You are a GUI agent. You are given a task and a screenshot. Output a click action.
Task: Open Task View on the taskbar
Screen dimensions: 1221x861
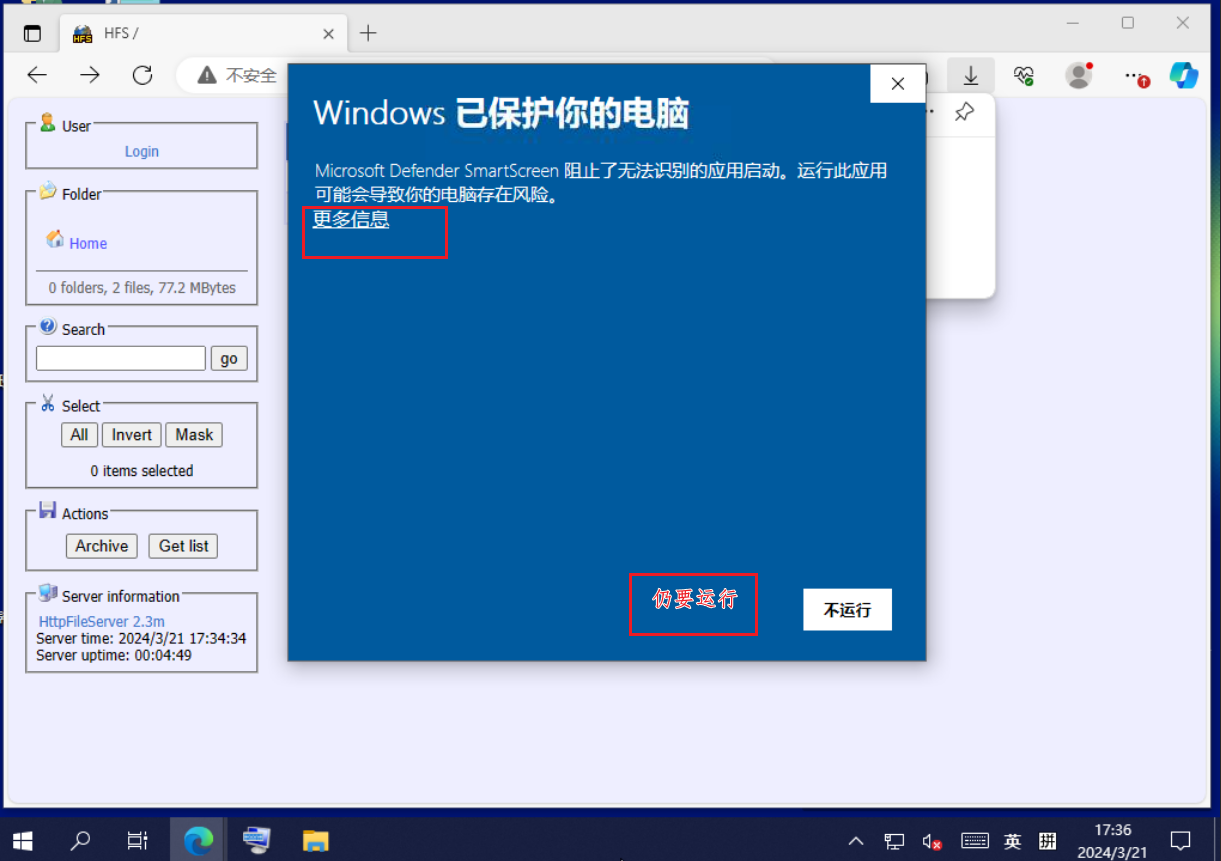(138, 841)
